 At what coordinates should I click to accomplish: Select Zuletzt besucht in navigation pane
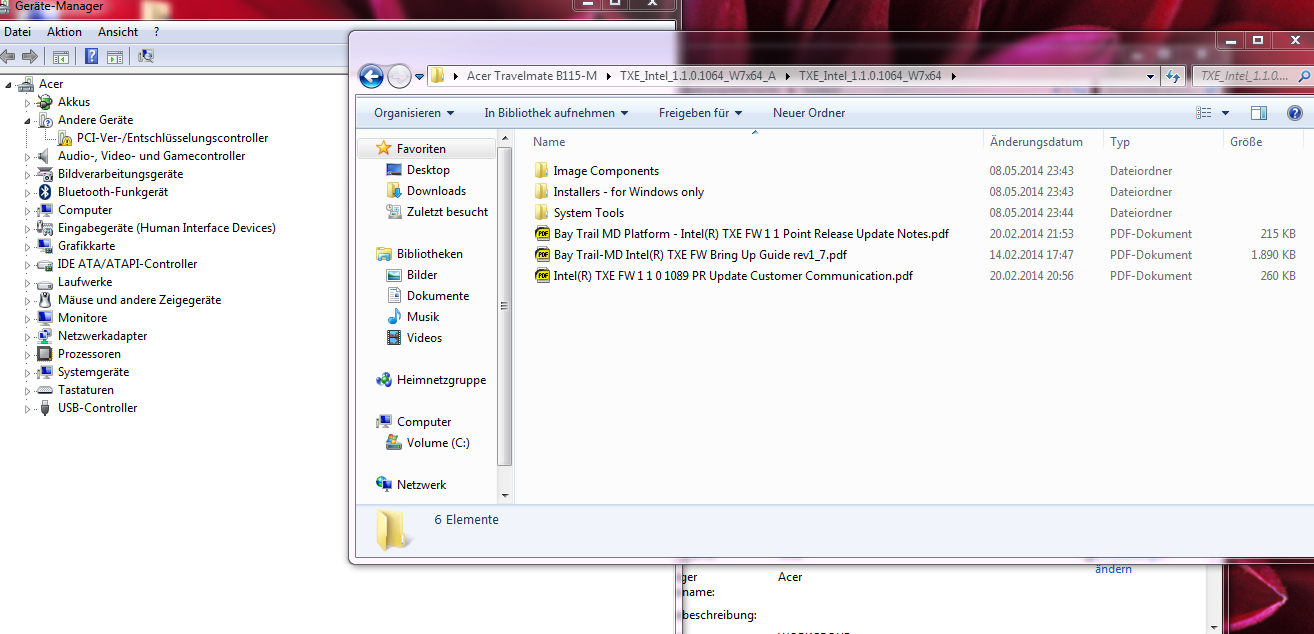click(447, 212)
